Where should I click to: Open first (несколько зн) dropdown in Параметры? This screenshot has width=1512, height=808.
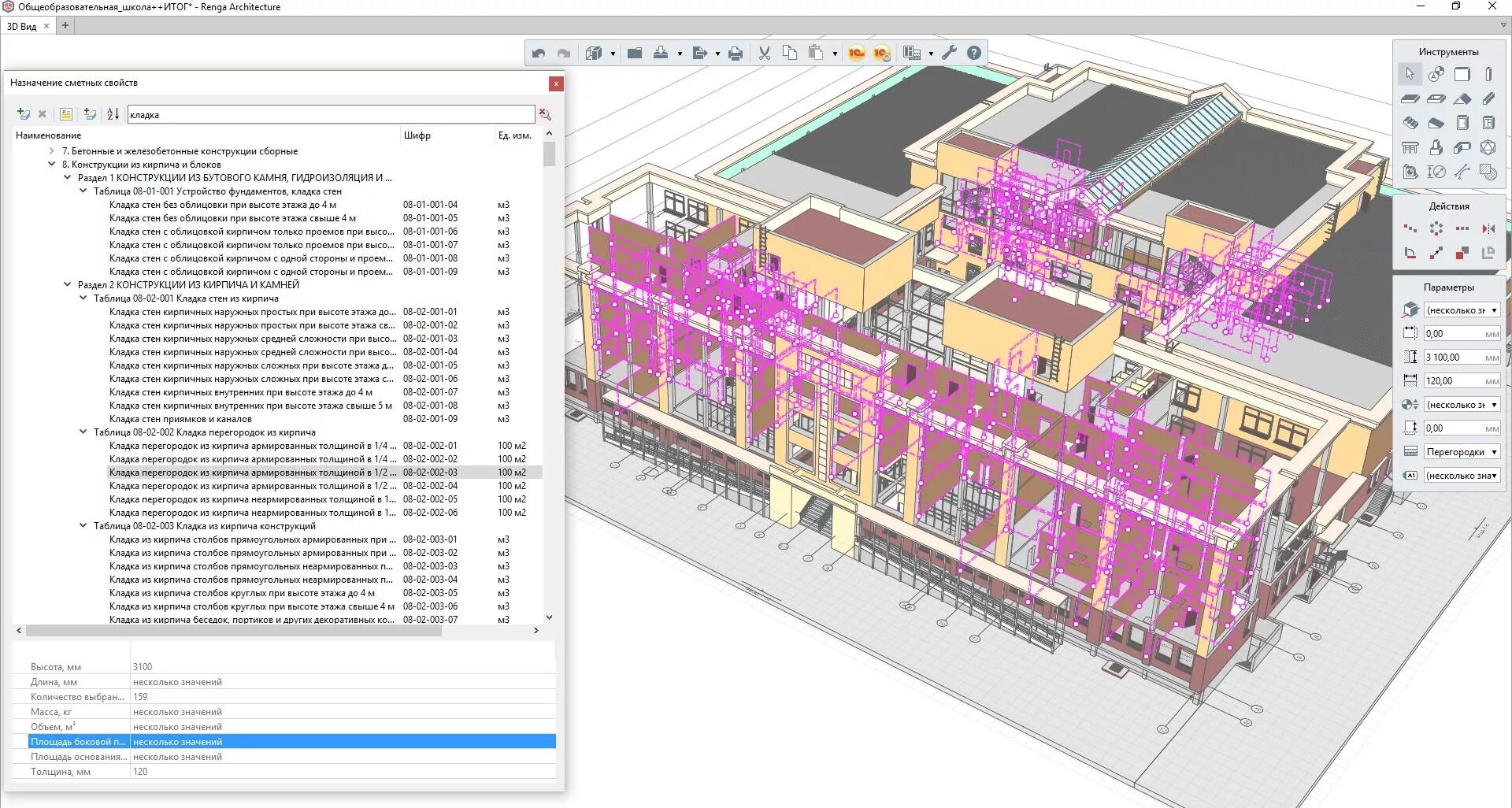click(x=1462, y=310)
